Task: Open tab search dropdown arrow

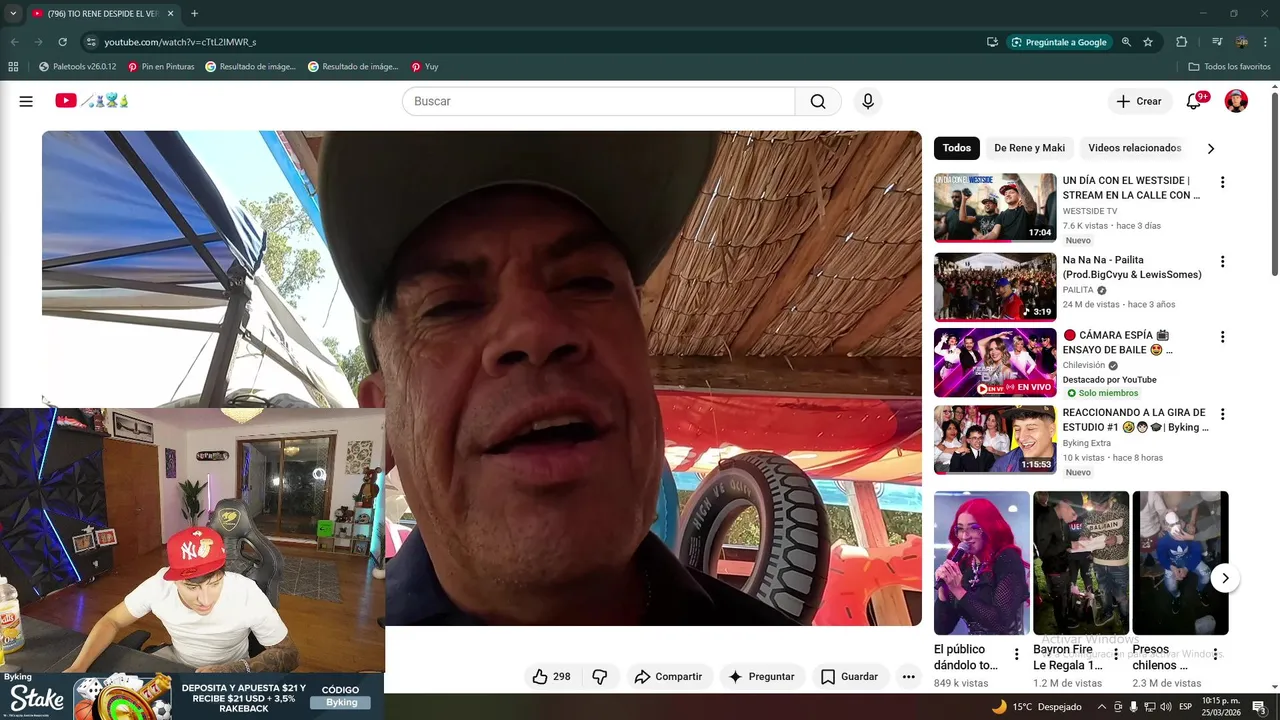Action: coord(13,14)
